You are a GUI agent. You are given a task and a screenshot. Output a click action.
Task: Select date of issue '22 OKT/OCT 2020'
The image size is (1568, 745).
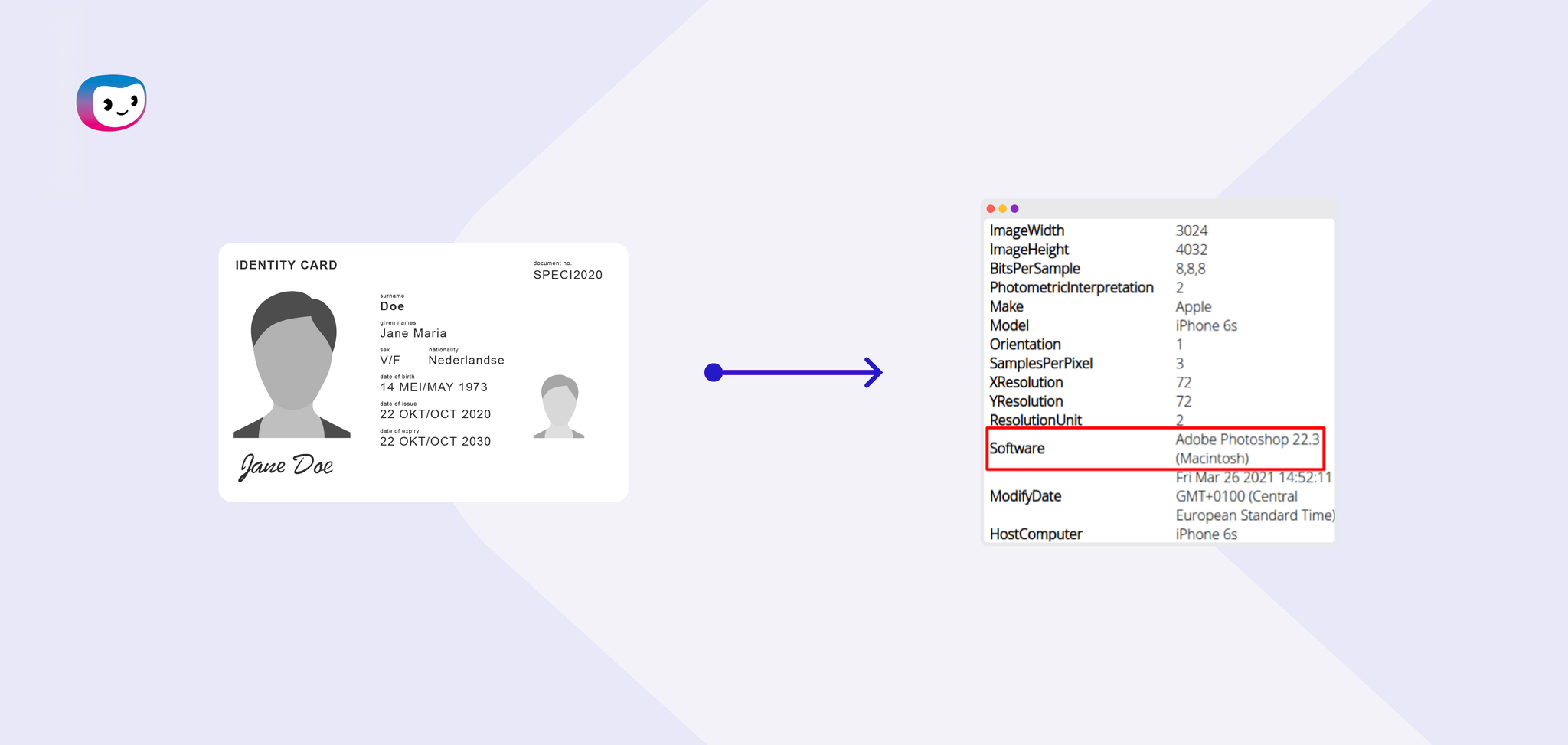coord(436,414)
